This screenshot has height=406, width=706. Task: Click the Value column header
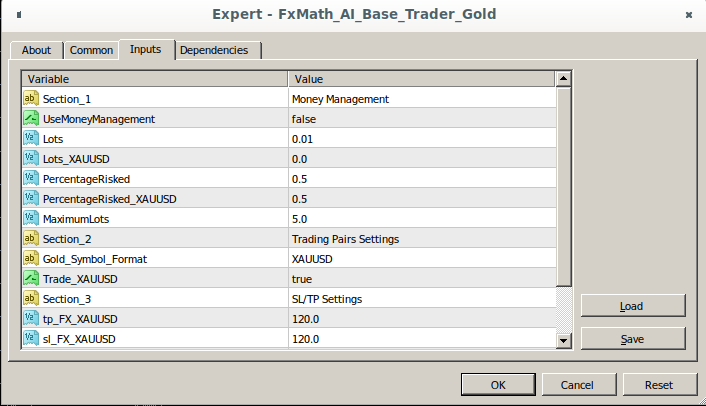(x=421, y=79)
